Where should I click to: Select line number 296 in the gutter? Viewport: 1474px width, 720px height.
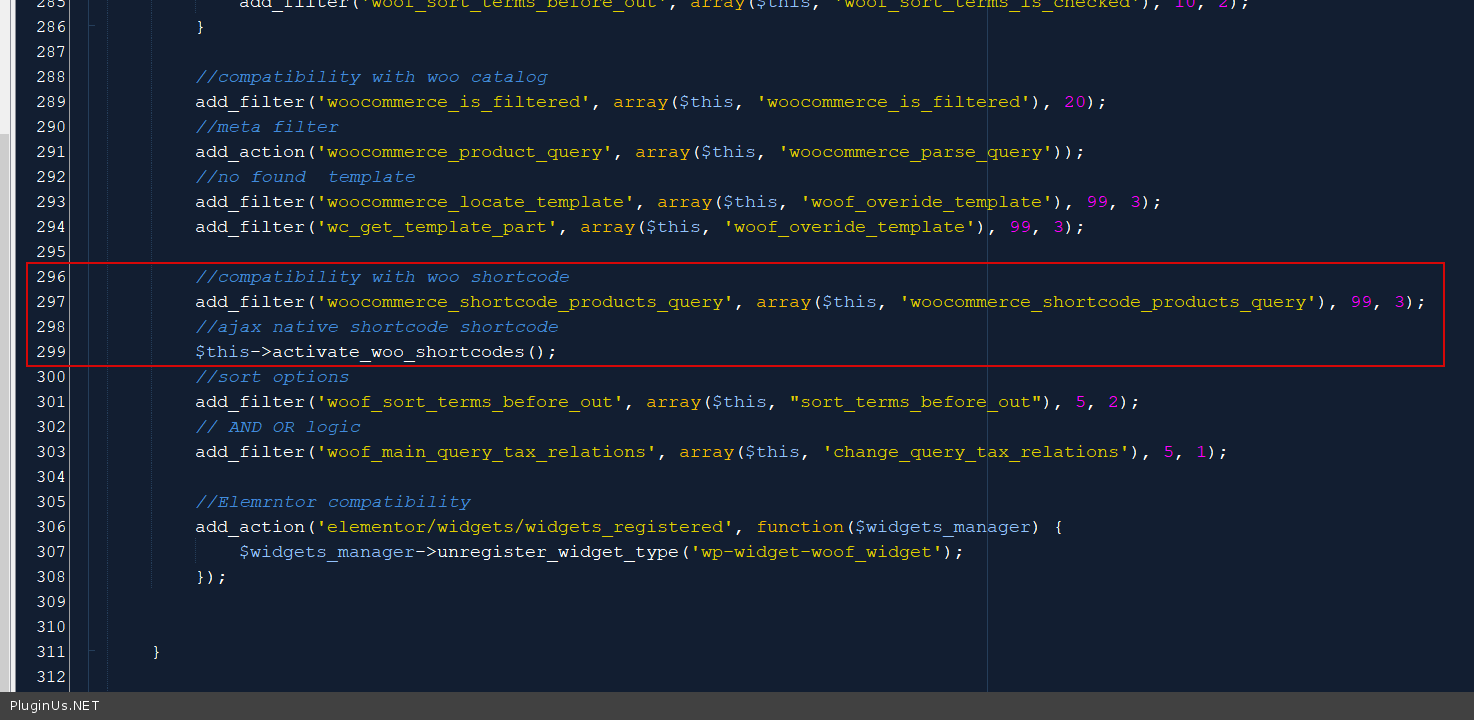pyautogui.click(x=49, y=277)
